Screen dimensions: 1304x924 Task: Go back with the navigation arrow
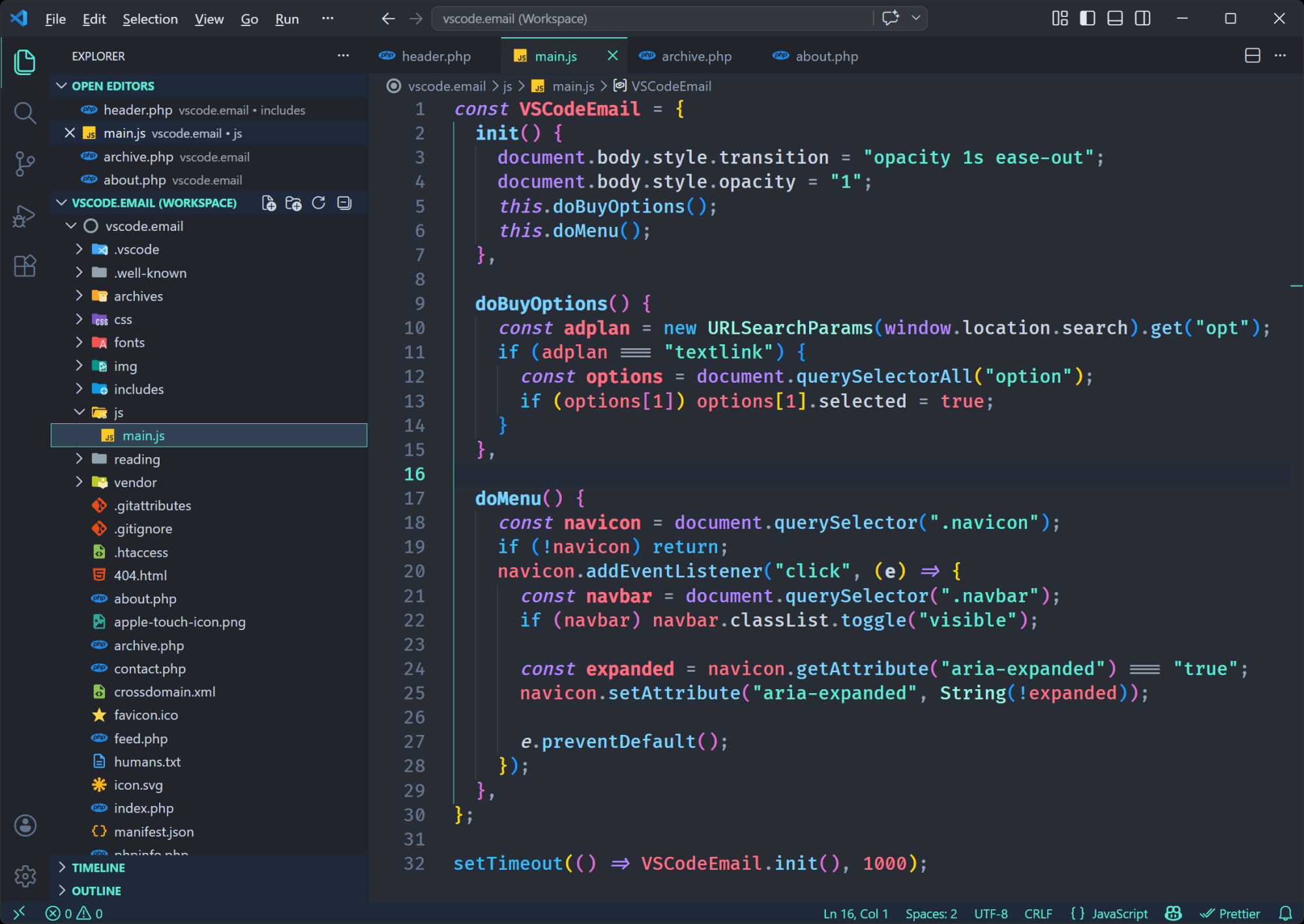click(388, 19)
